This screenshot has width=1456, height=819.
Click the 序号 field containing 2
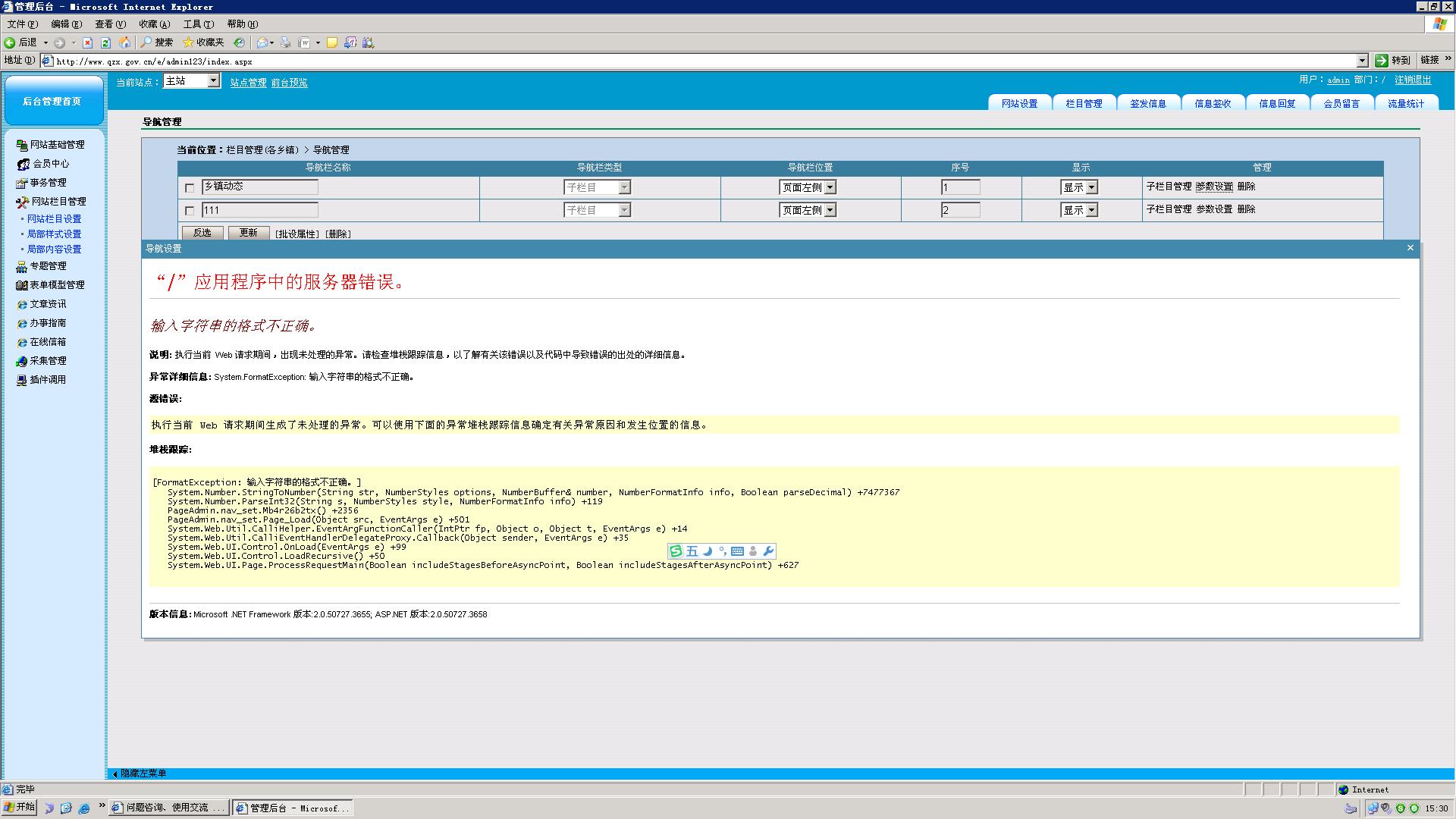click(x=959, y=210)
